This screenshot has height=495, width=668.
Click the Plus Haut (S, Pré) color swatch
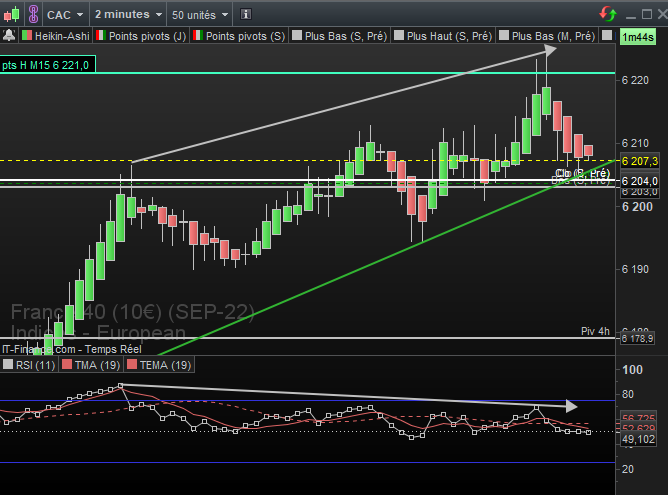[x=399, y=35]
